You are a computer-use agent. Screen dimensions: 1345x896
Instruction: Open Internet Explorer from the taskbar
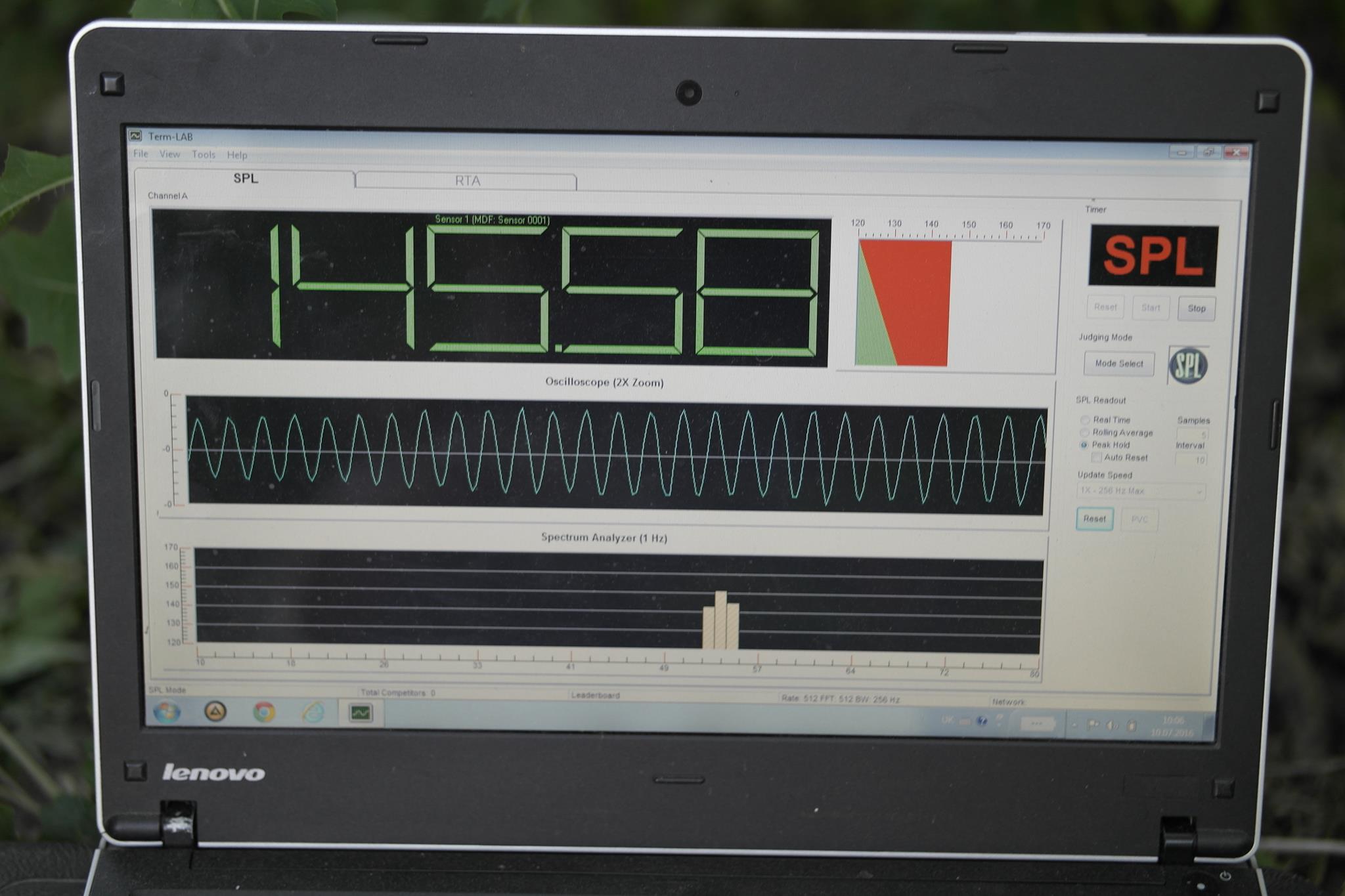point(313,712)
